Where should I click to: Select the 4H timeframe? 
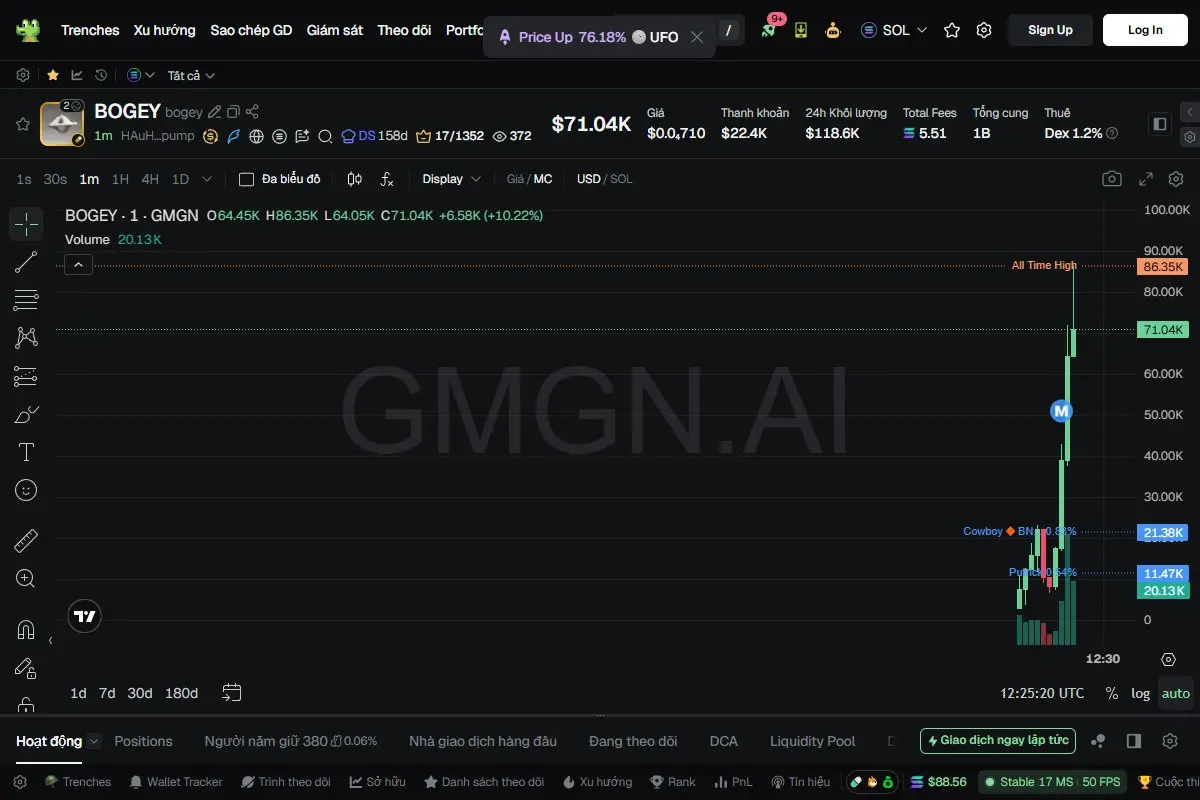(150, 179)
